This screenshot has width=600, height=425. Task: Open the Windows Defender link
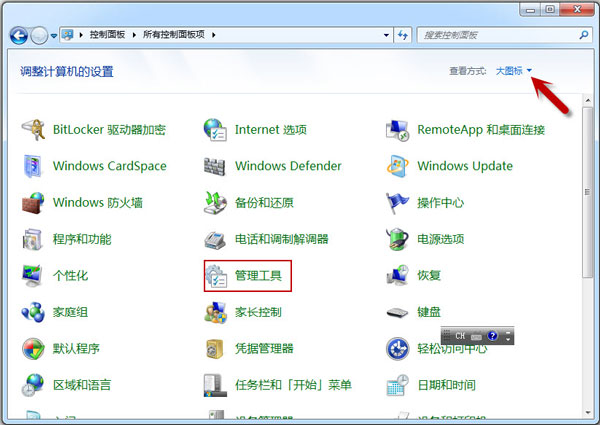288,166
